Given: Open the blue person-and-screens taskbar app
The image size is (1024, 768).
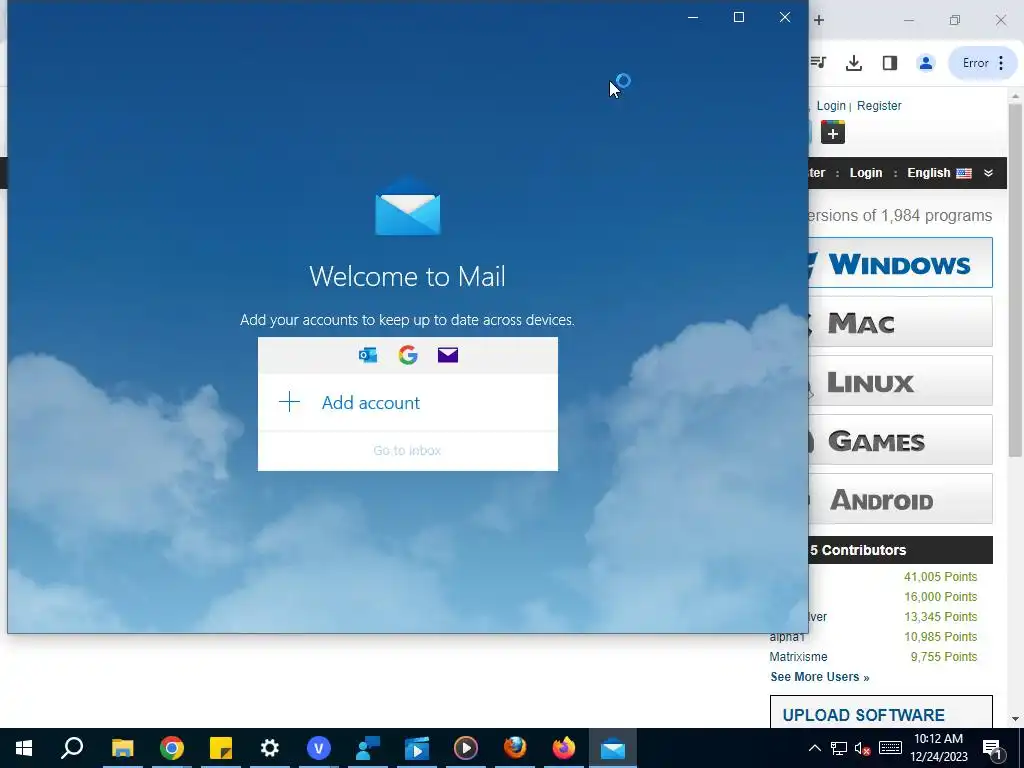Looking at the screenshot, I should (x=368, y=748).
